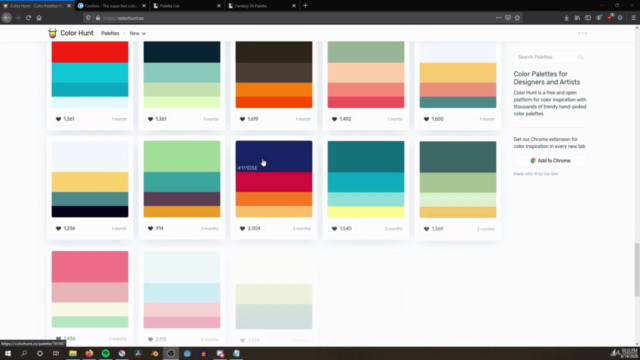640x360 pixels.
Task: Toggle the browser sidebar icon
Action: [x=588, y=18]
